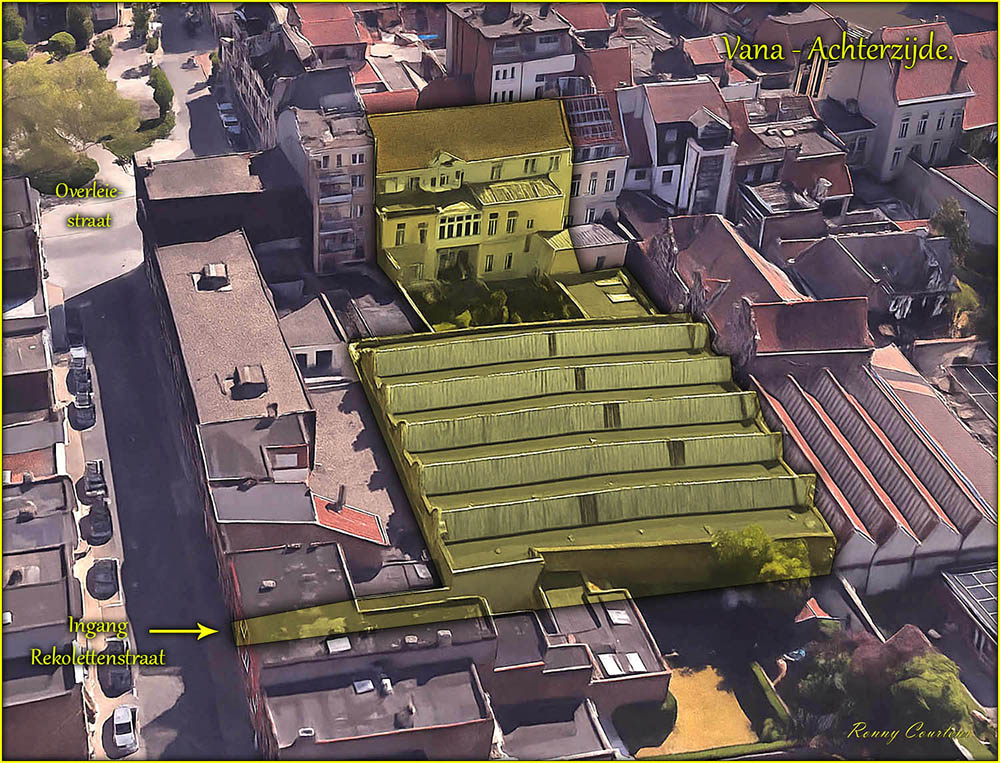The image size is (1000, 763).
Task: Click the 'Vana - Achterzijde.' title text
Action: (836, 51)
